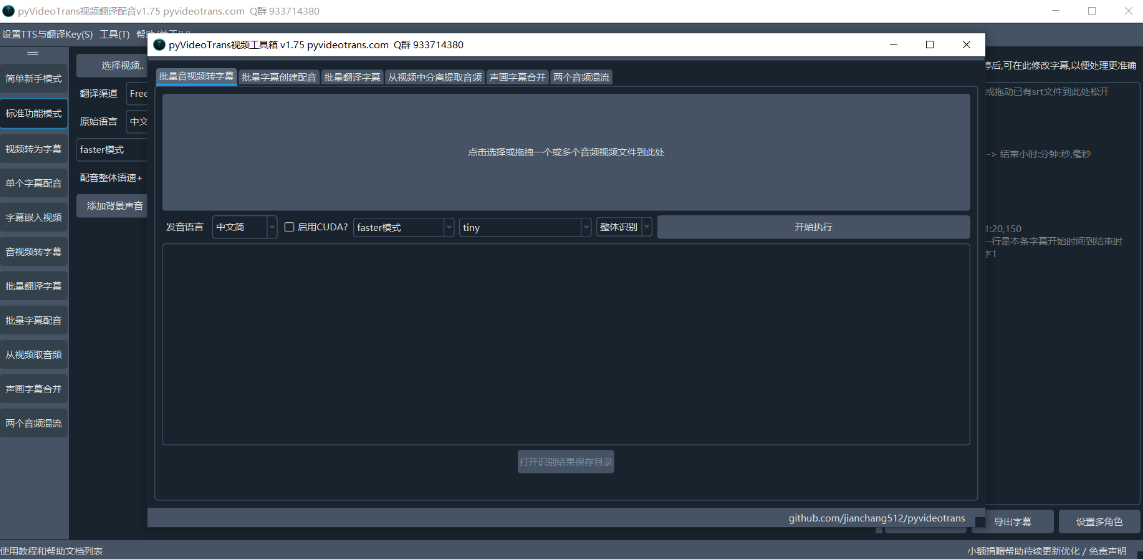The height and width of the screenshot is (559, 1143).
Task: Select the 批量翻译字幕 tab
Action: 352,77
